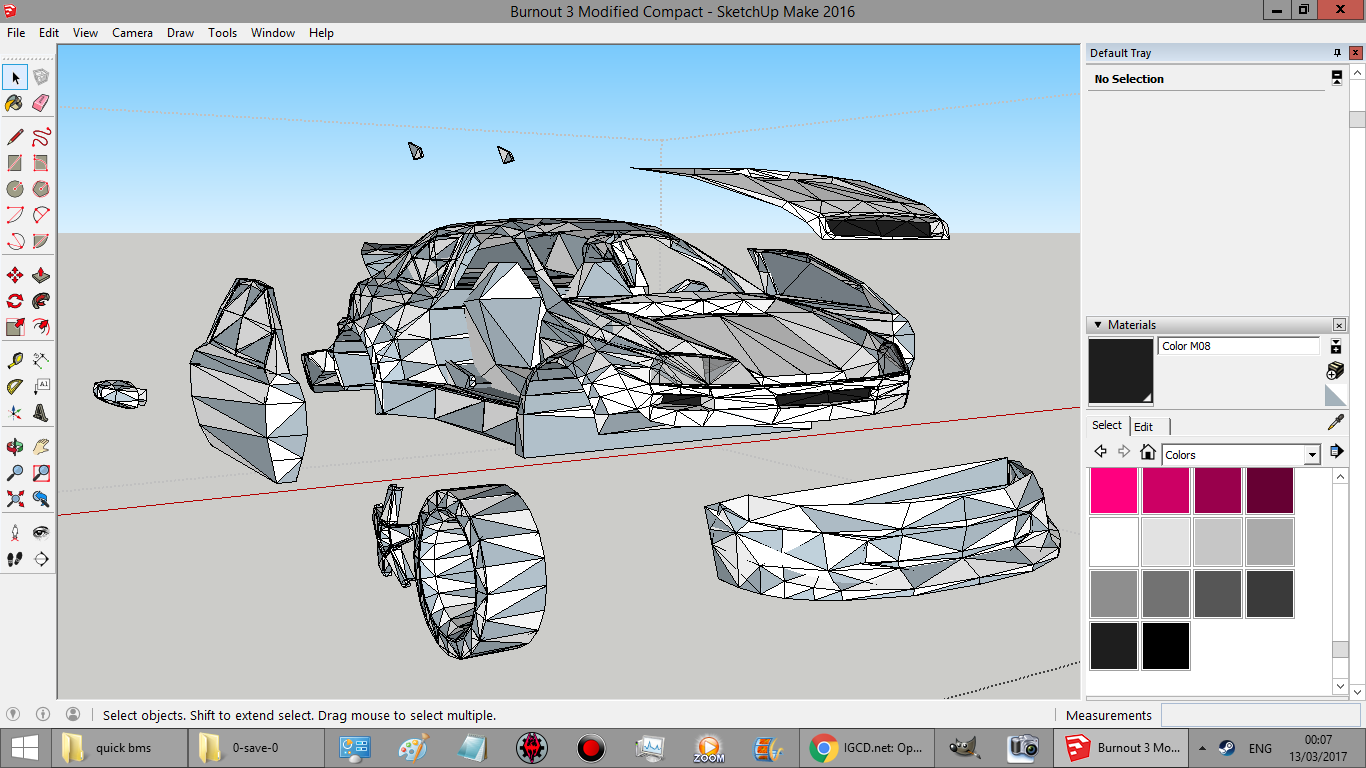
Task: Pick the Push/Pull tool
Action: [x=41, y=275]
